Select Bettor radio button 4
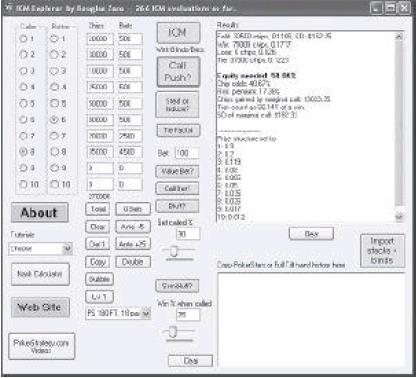The width and height of the screenshot is (417, 378). tap(54, 87)
